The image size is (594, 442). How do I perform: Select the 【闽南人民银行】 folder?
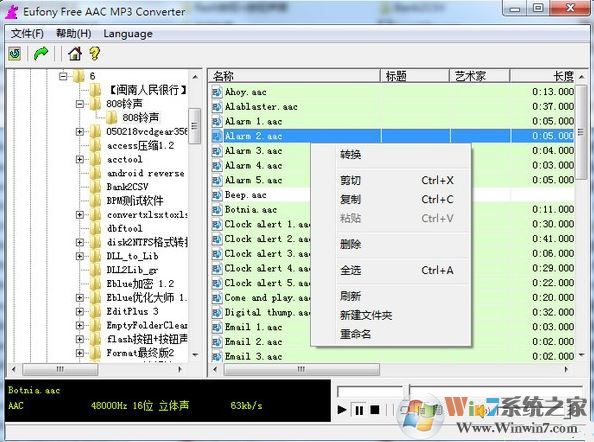147,90
